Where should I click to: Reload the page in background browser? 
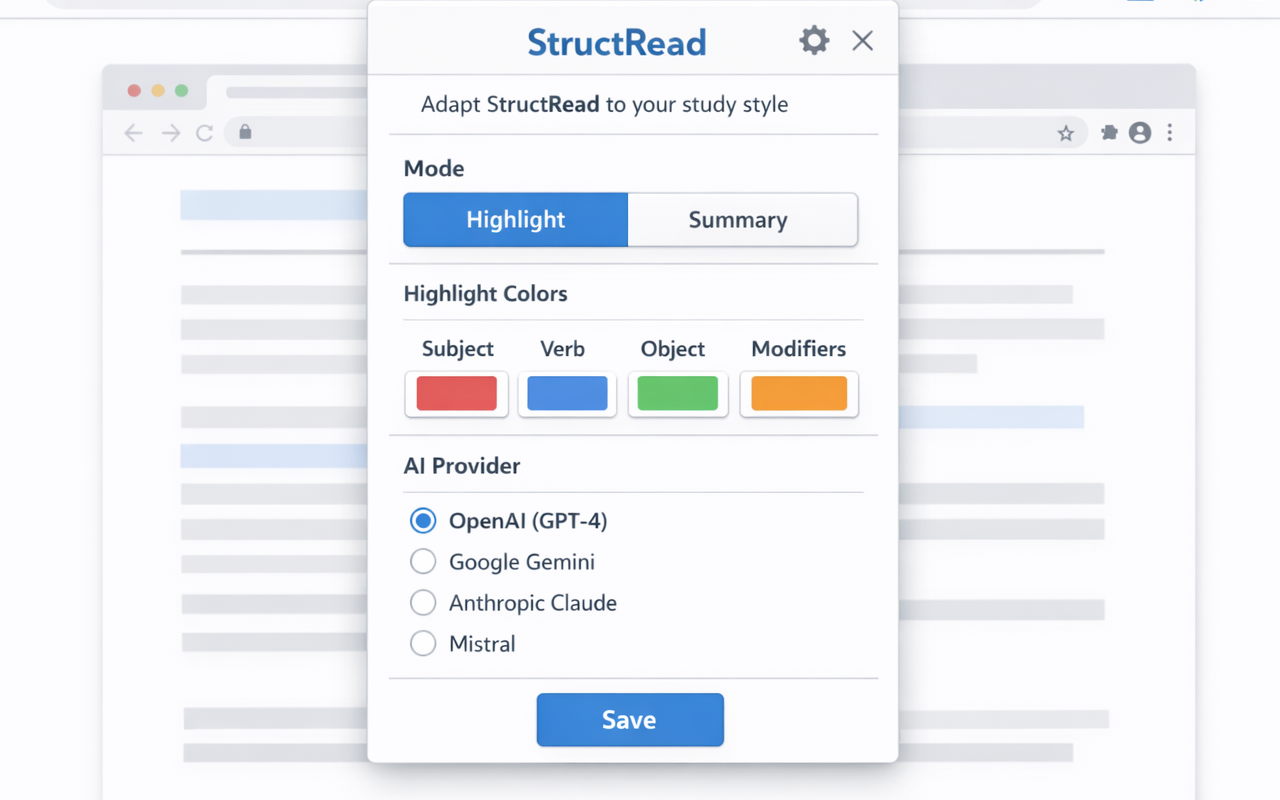tap(205, 133)
